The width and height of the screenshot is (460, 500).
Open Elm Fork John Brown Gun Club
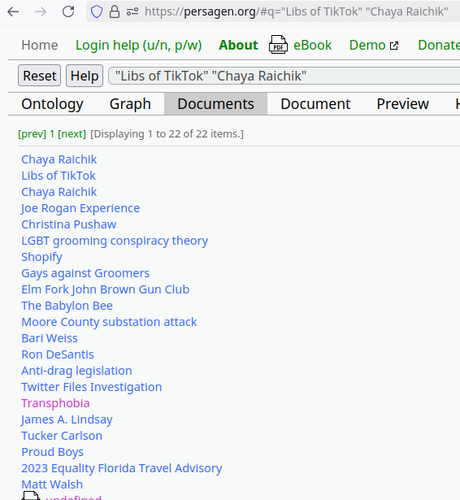[105, 290]
